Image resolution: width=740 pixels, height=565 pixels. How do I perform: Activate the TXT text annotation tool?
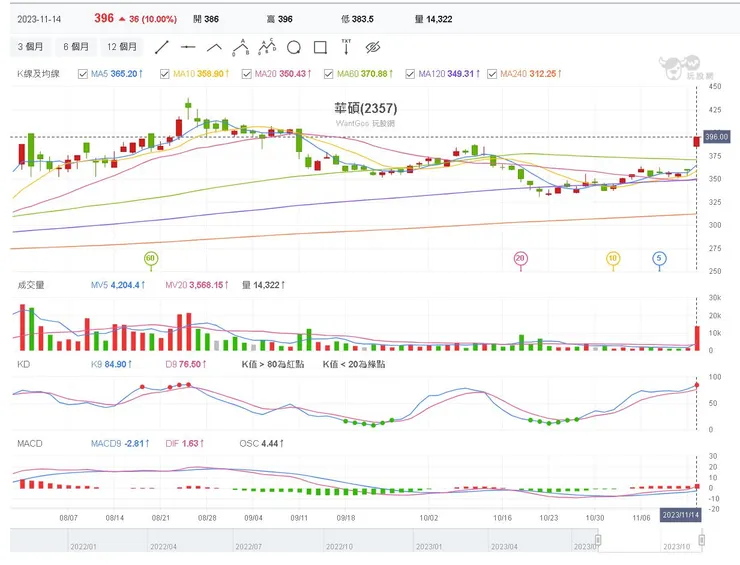coord(347,46)
